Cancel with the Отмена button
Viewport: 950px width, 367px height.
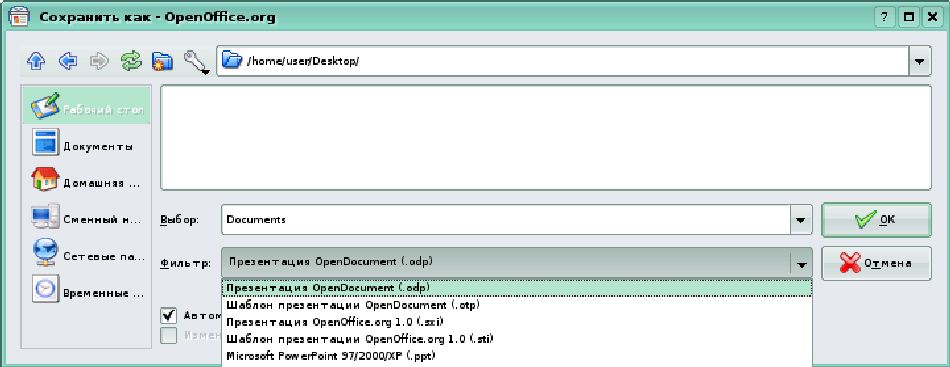point(876,263)
